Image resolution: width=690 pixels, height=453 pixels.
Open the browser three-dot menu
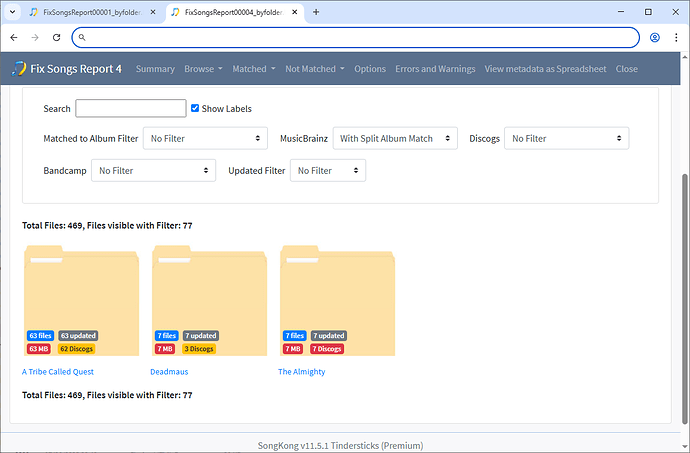point(676,37)
